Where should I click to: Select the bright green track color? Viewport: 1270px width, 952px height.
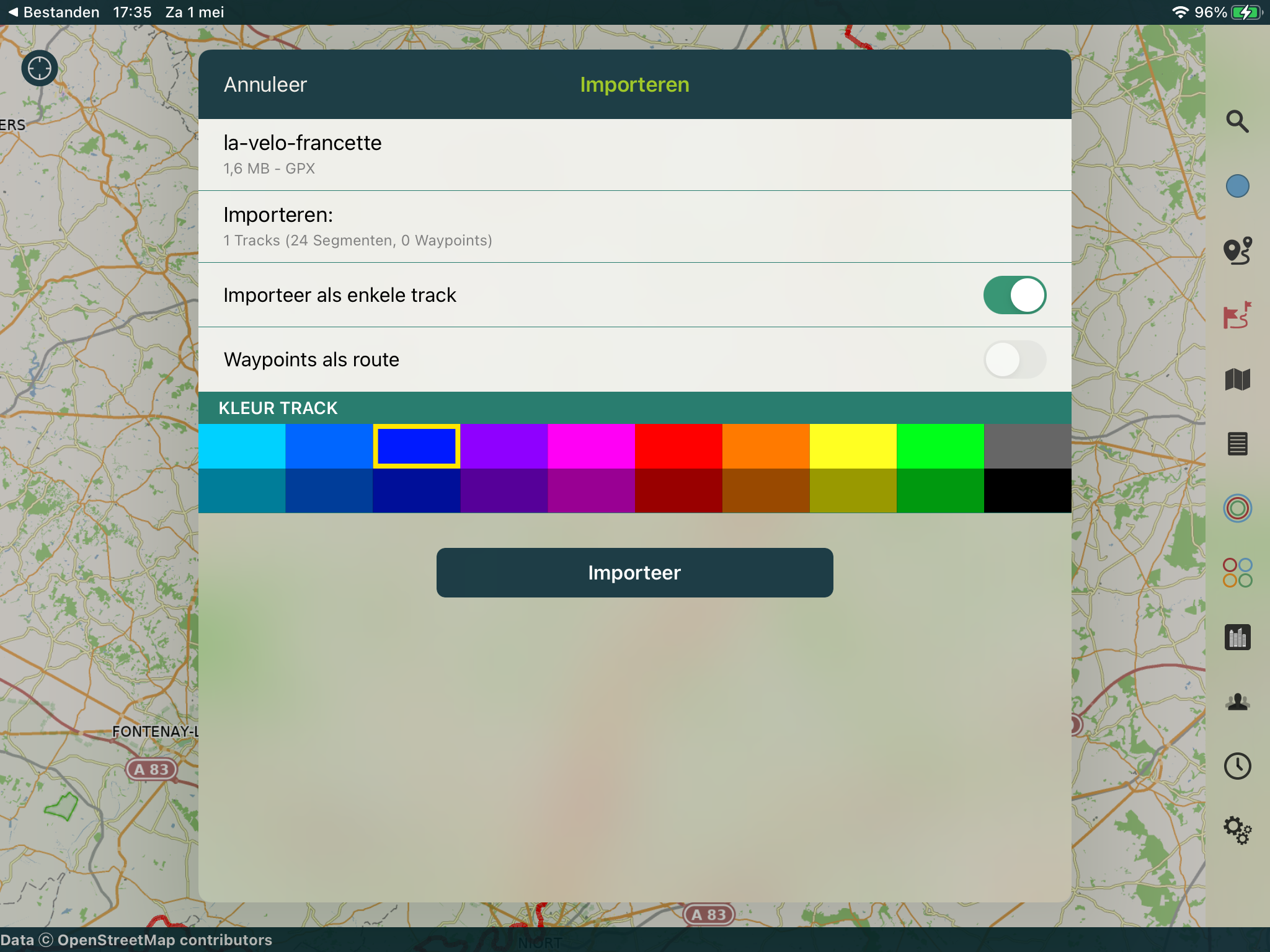click(940, 446)
